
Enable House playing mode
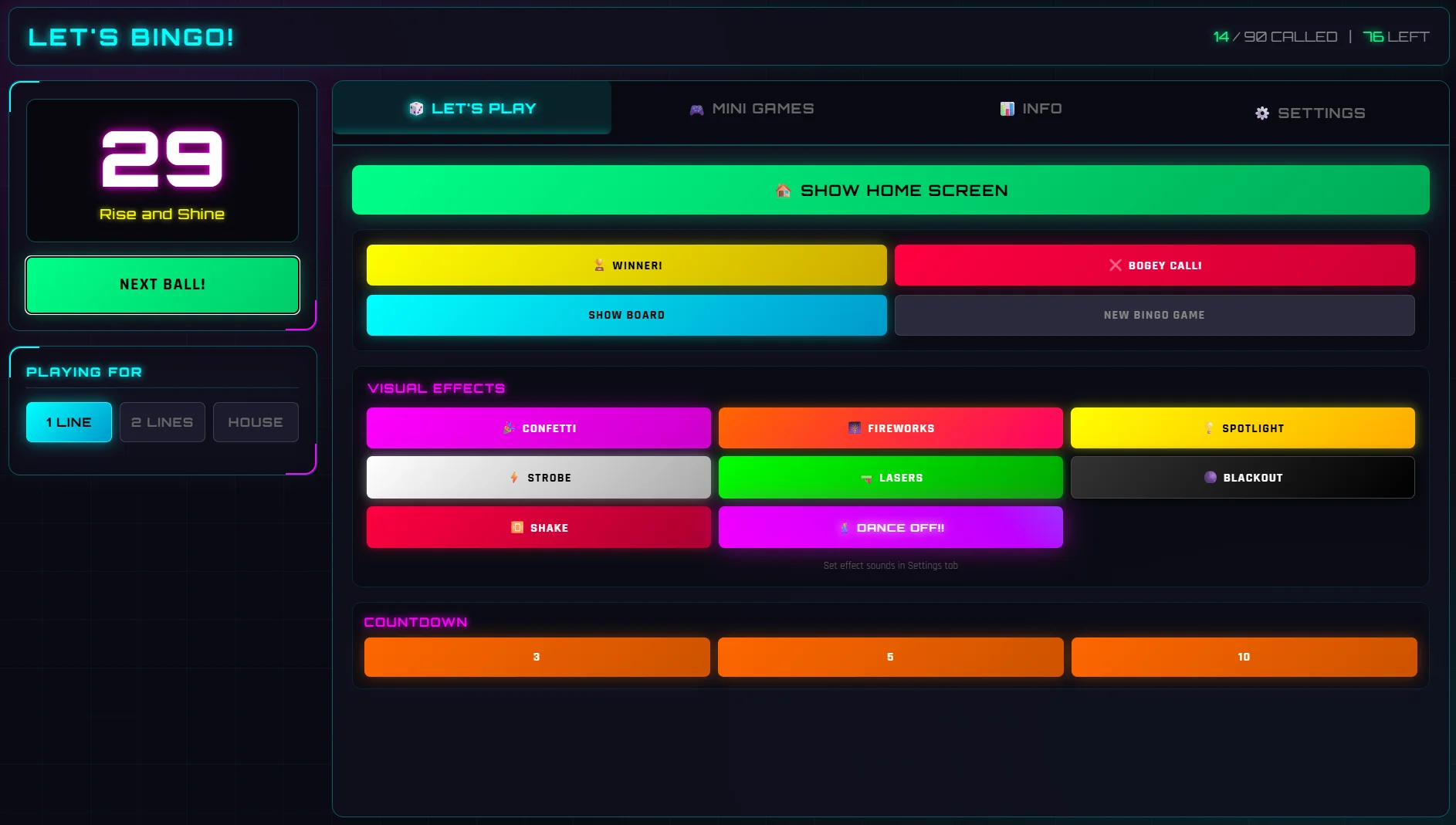click(256, 422)
